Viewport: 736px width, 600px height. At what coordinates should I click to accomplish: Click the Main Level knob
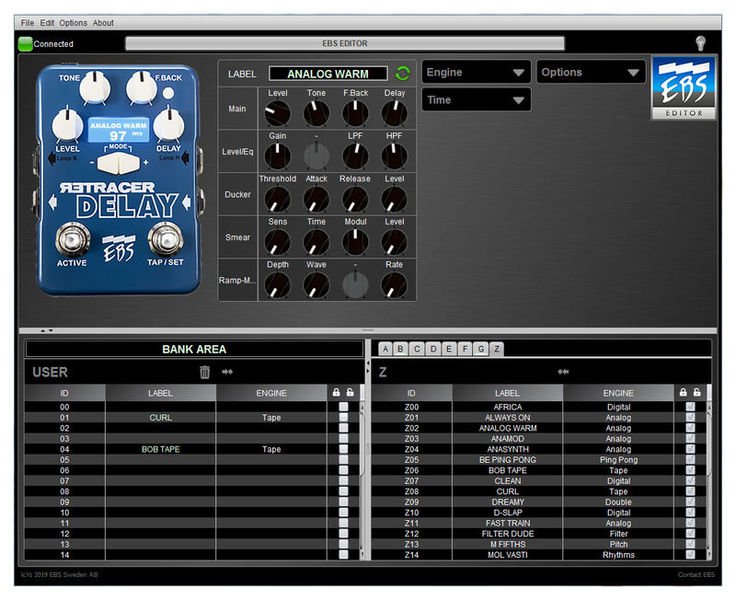(x=277, y=114)
